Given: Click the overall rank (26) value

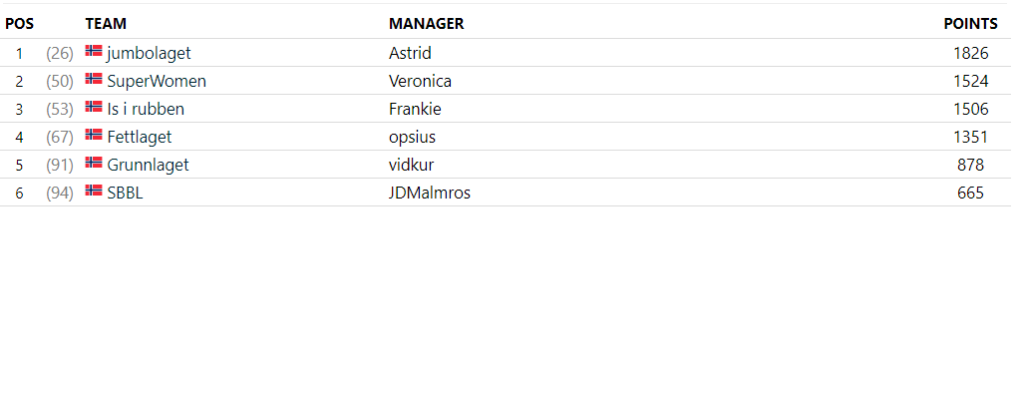Looking at the screenshot, I should click(x=59, y=54).
